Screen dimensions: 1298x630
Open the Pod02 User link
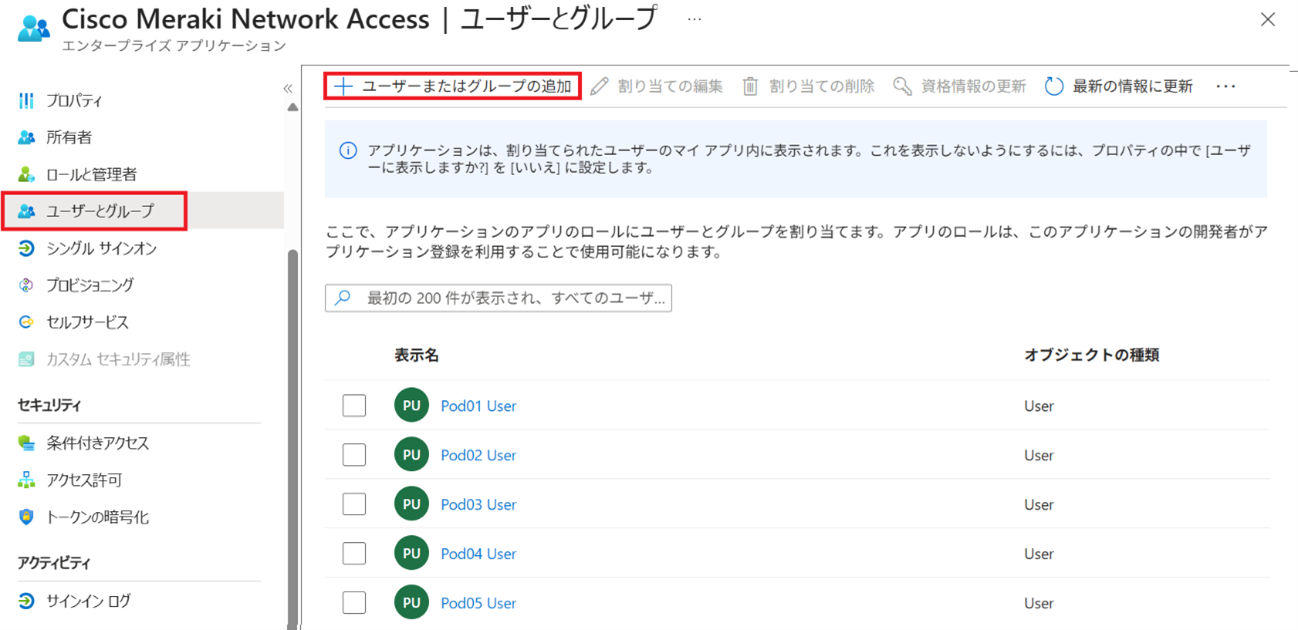478,455
